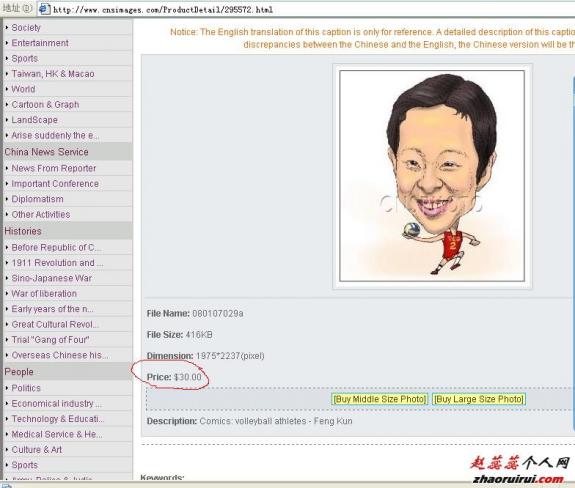Open the Cartoon & Graph category
This screenshot has height=488, width=575.
coord(45,104)
